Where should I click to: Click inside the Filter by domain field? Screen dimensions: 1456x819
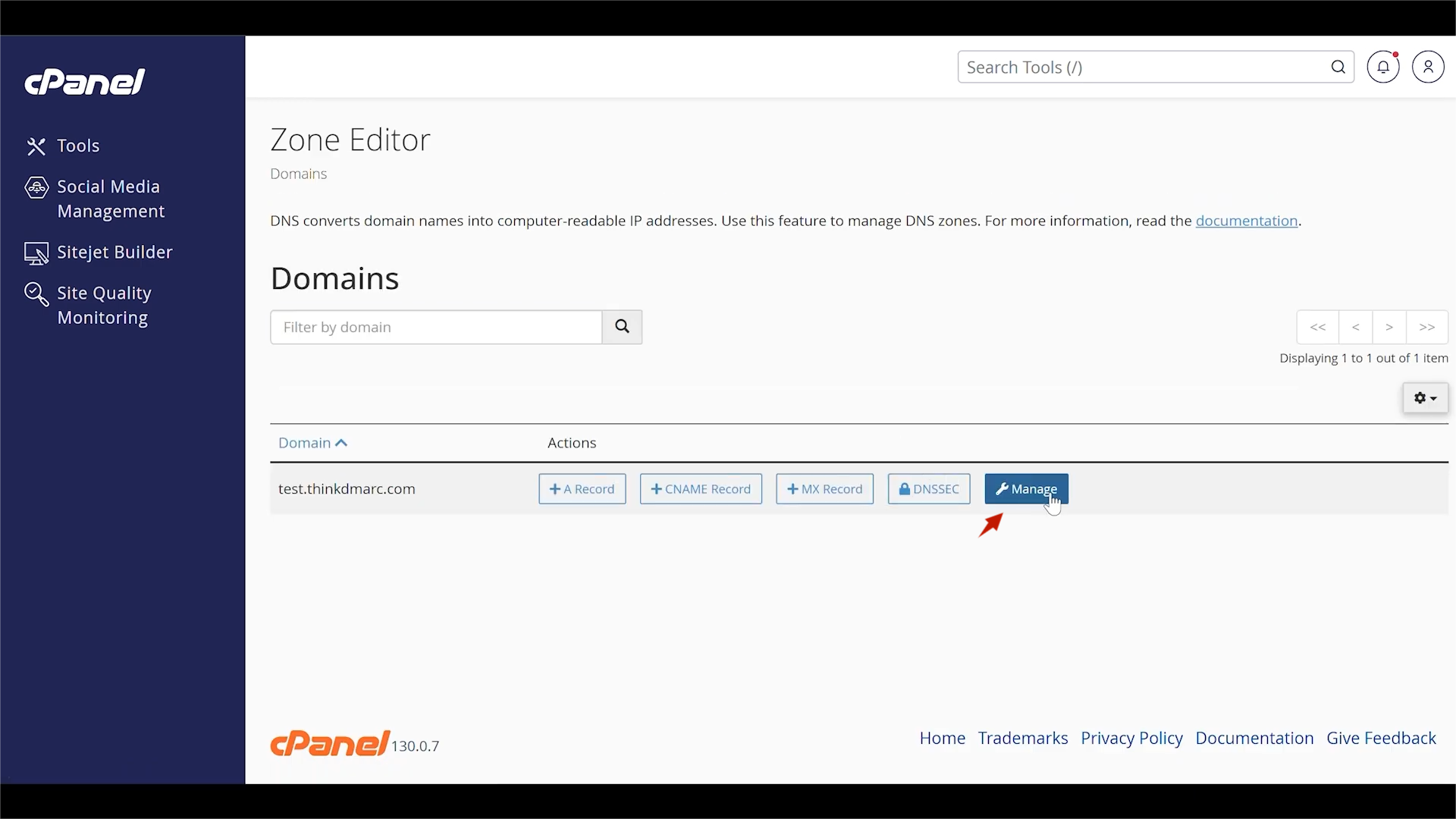tap(436, 327)
